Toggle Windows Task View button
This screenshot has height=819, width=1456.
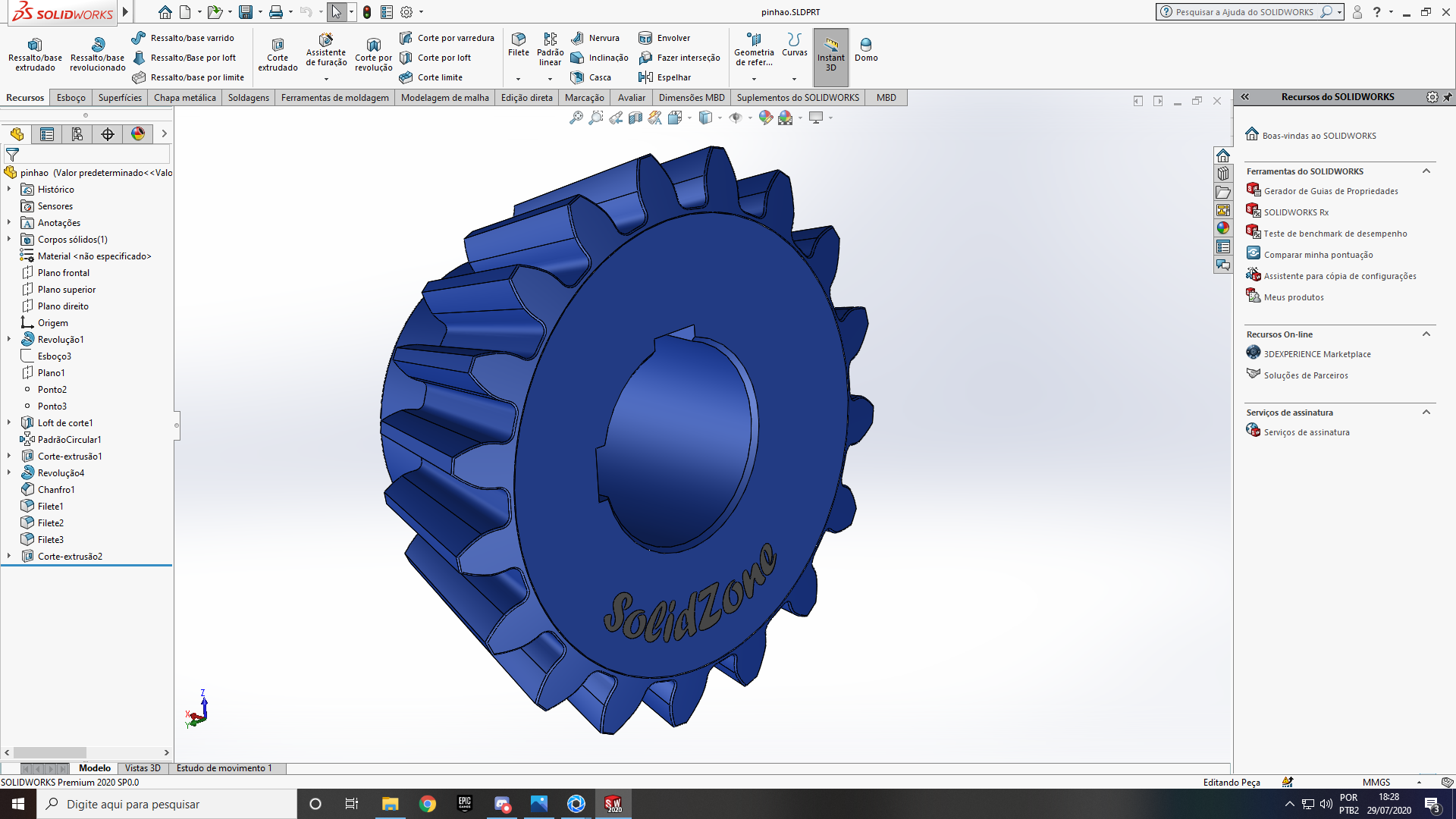pyautogui.click(x=351, y=804)
